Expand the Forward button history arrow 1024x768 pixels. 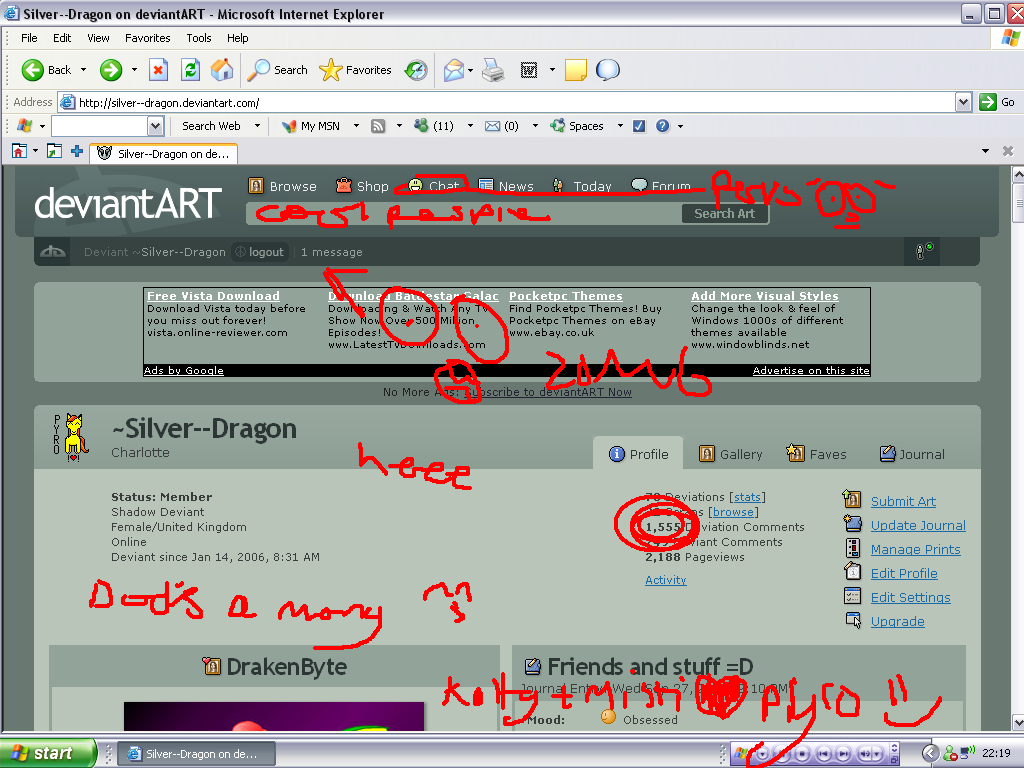134,70
